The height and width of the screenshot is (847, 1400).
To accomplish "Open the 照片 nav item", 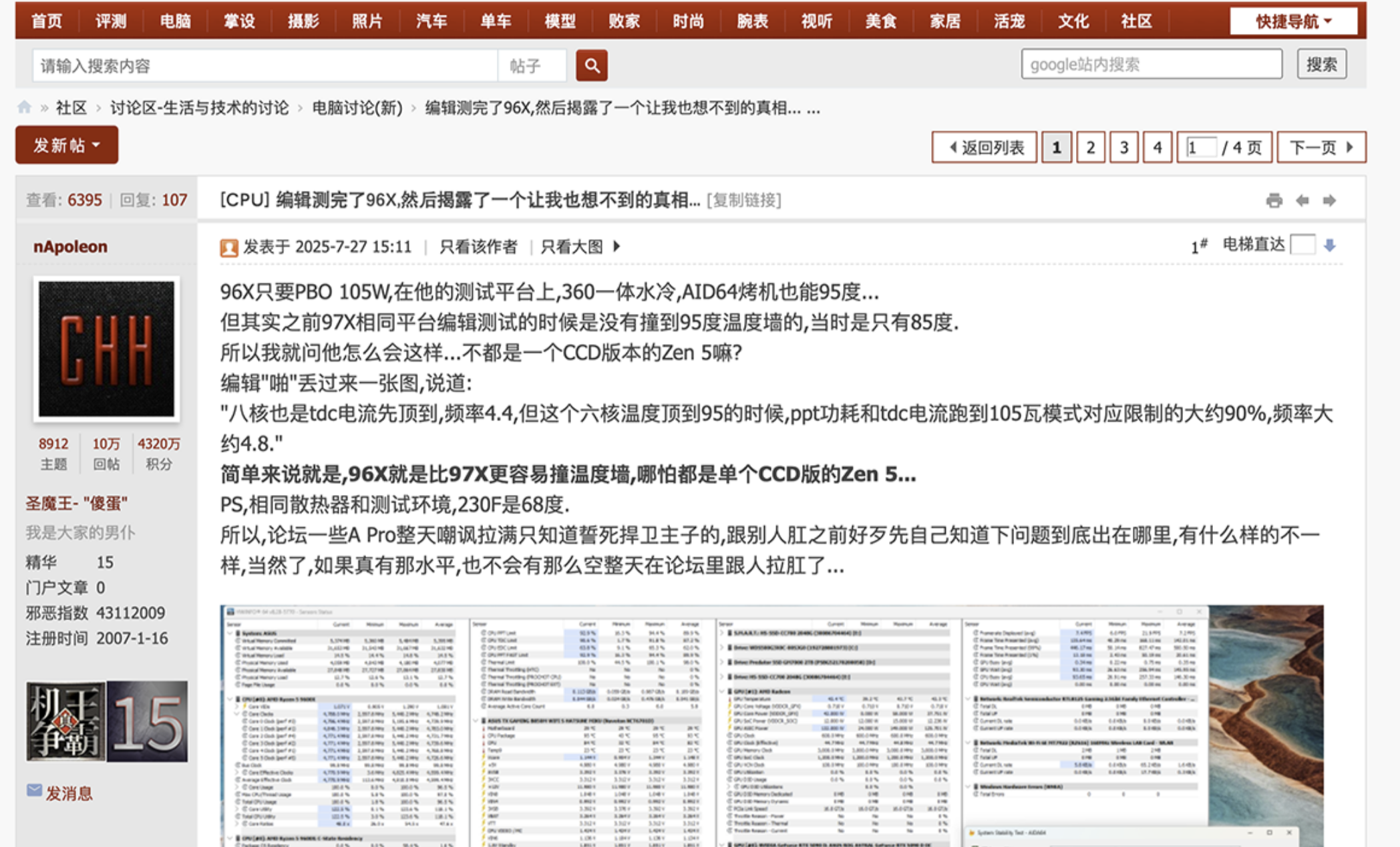I will tap(367, 21).
